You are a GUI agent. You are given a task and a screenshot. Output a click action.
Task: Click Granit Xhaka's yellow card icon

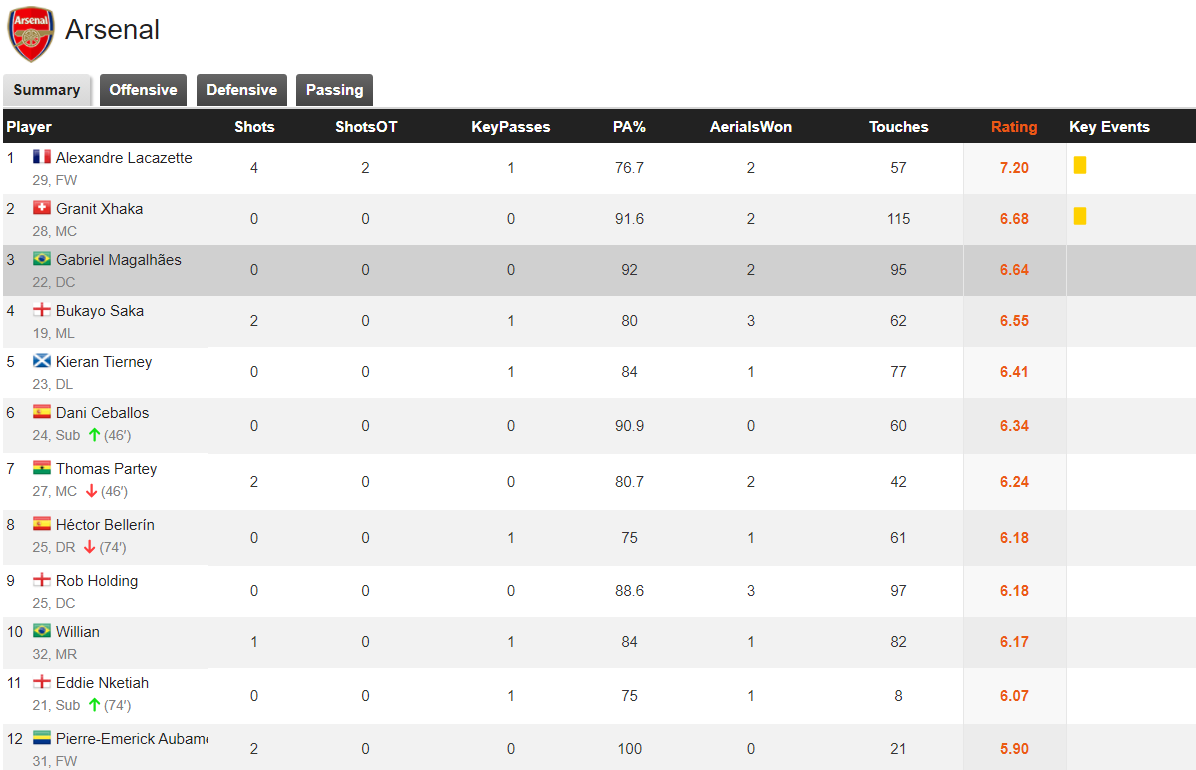1080,216
